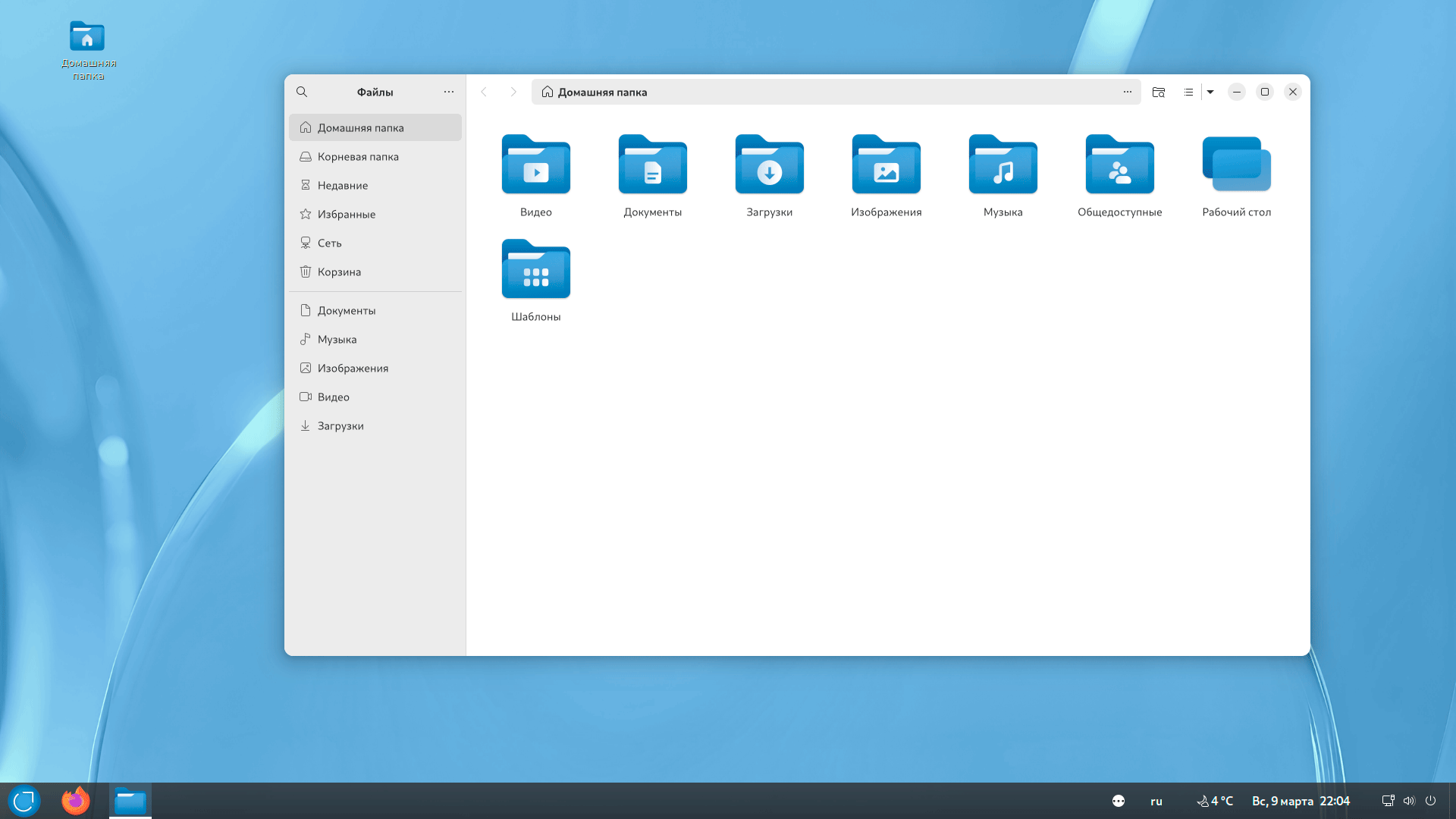Go back with the left arrow

(x=484, y=92)
